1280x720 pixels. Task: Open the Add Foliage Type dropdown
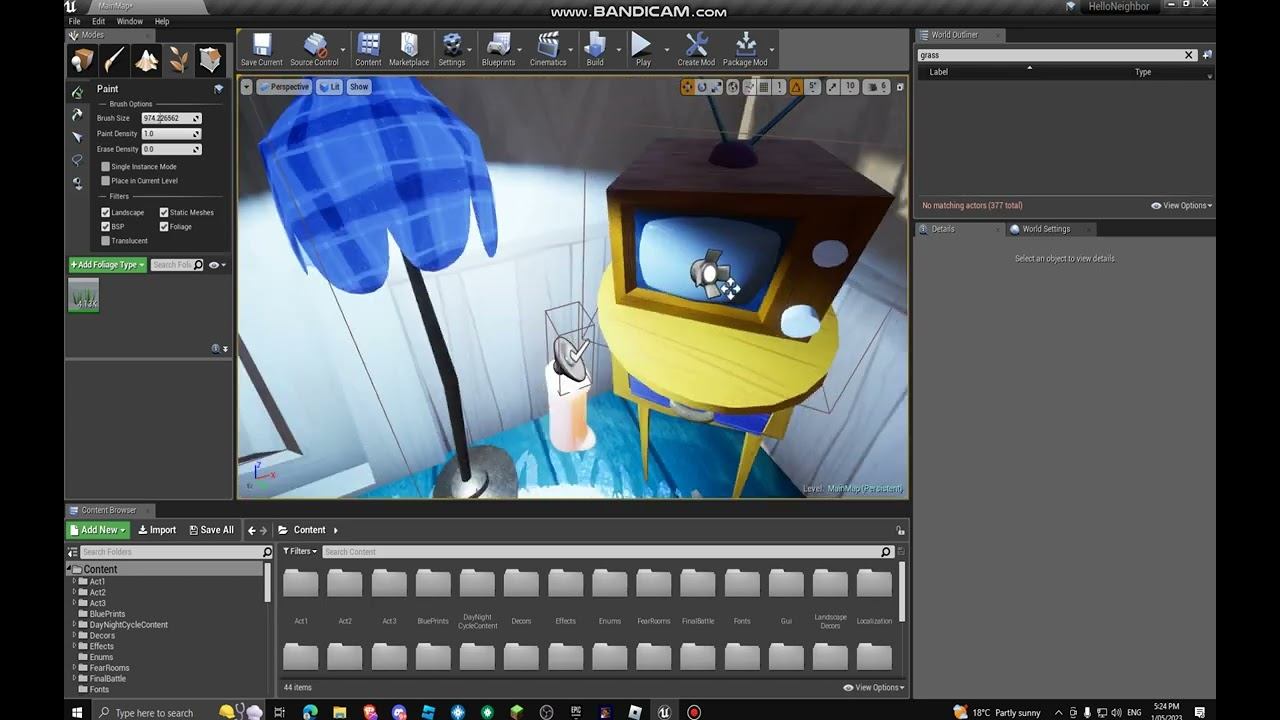108,265
